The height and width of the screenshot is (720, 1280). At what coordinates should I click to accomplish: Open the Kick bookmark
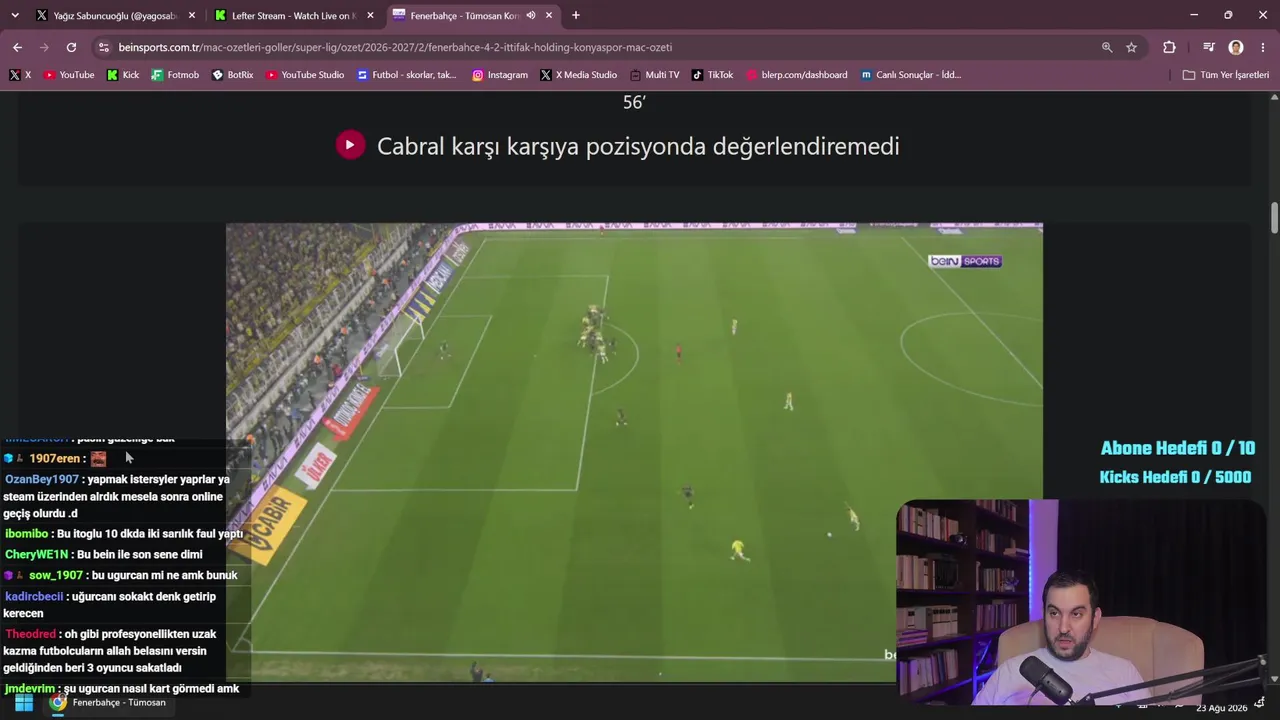click(x=123, y=75)
